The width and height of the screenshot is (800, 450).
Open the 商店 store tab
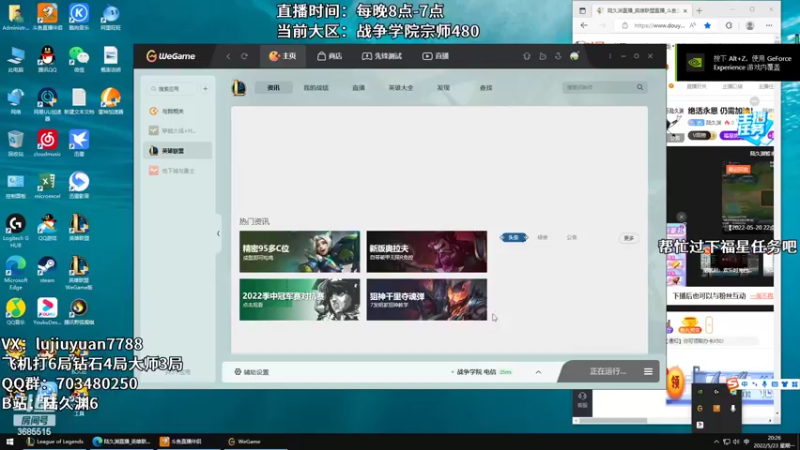point(330,56)
